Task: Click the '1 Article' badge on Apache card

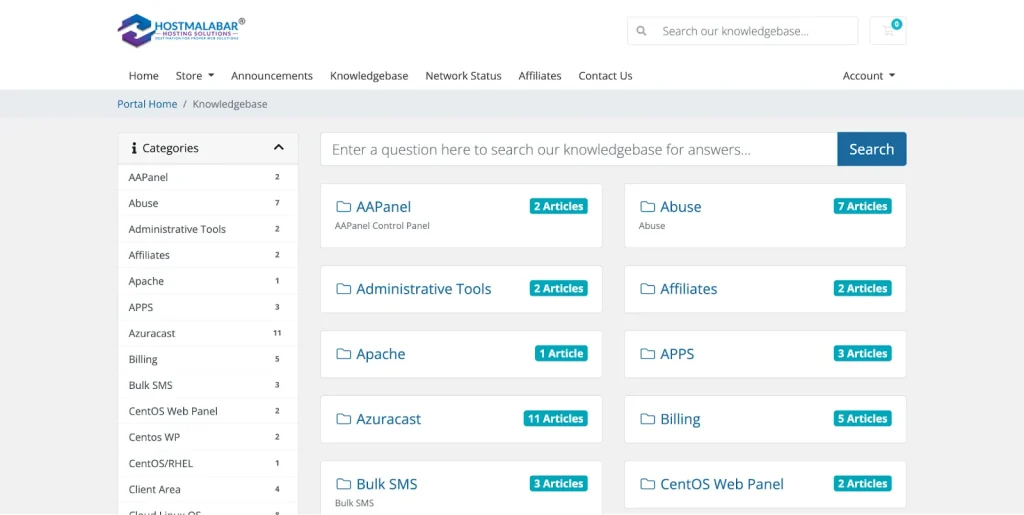Action: pyautogui.click(x=561, y=353)
